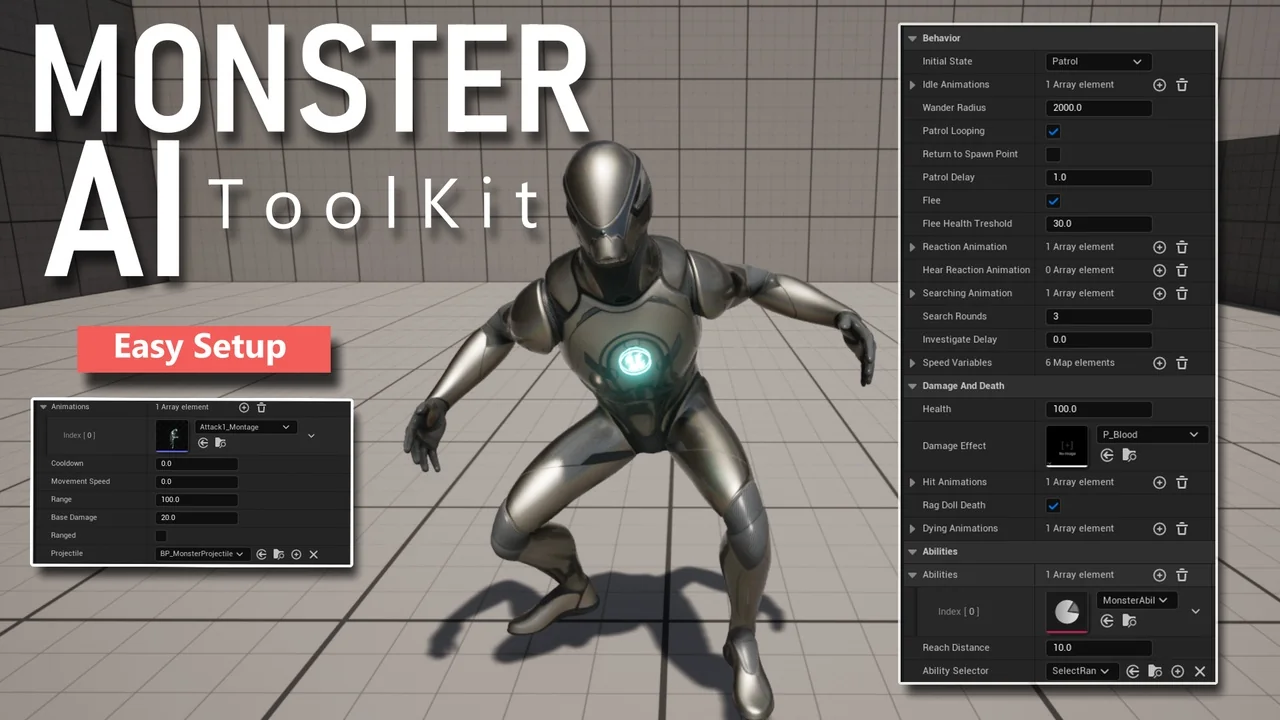The height and width of the screenshot is (720, 1280).
Task: Select the Attack1_Montage thumbnail
Action: pyautogui.click(x=171, y=437)
